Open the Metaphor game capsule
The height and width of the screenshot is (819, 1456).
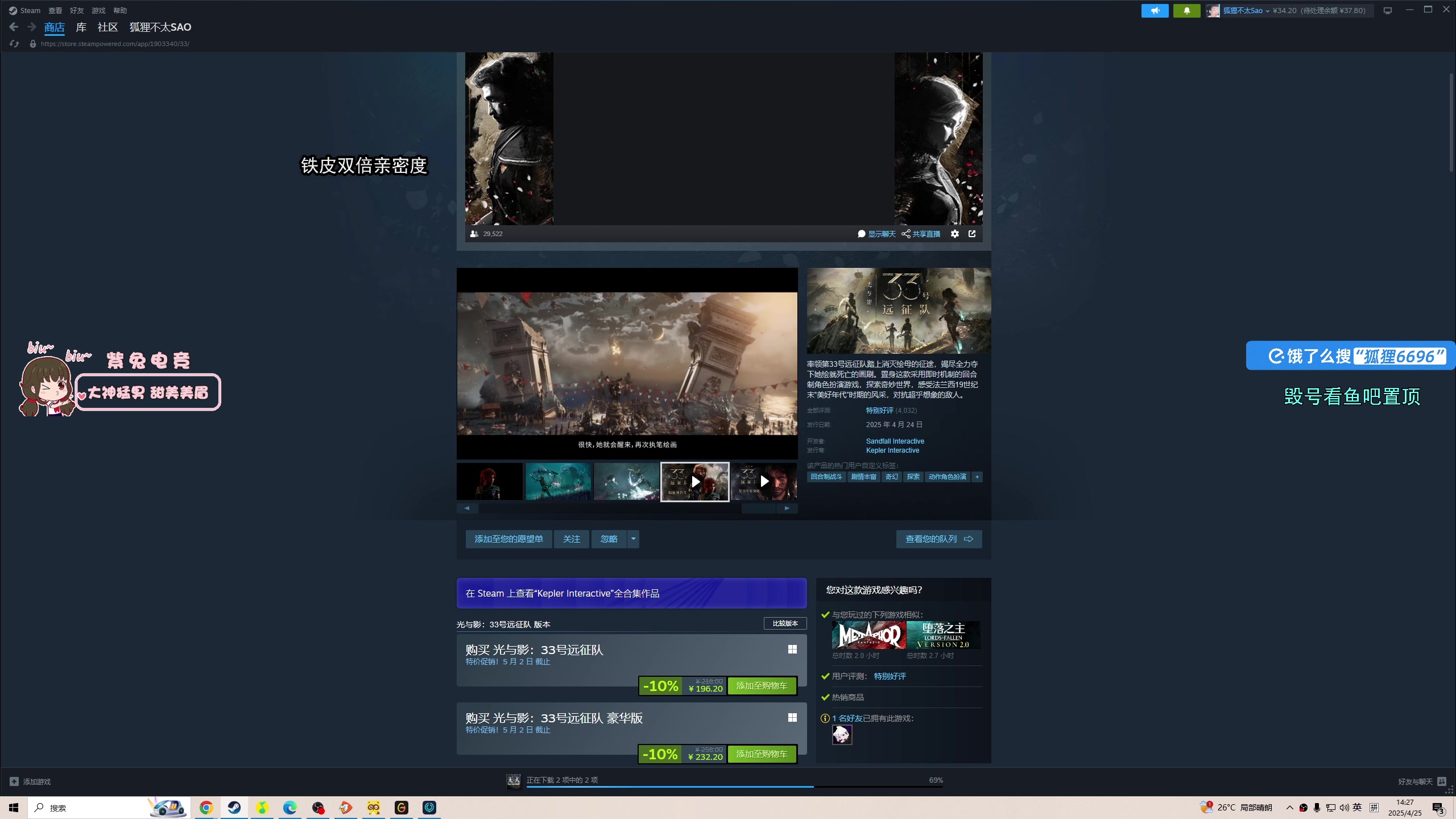[x=868, y=635]
